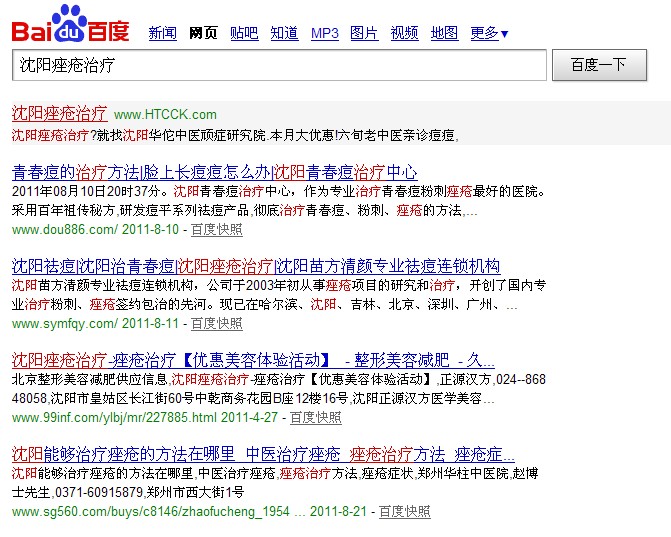Expand the 更多 dropdown menu
671x537 pixels.
point(489,34)
